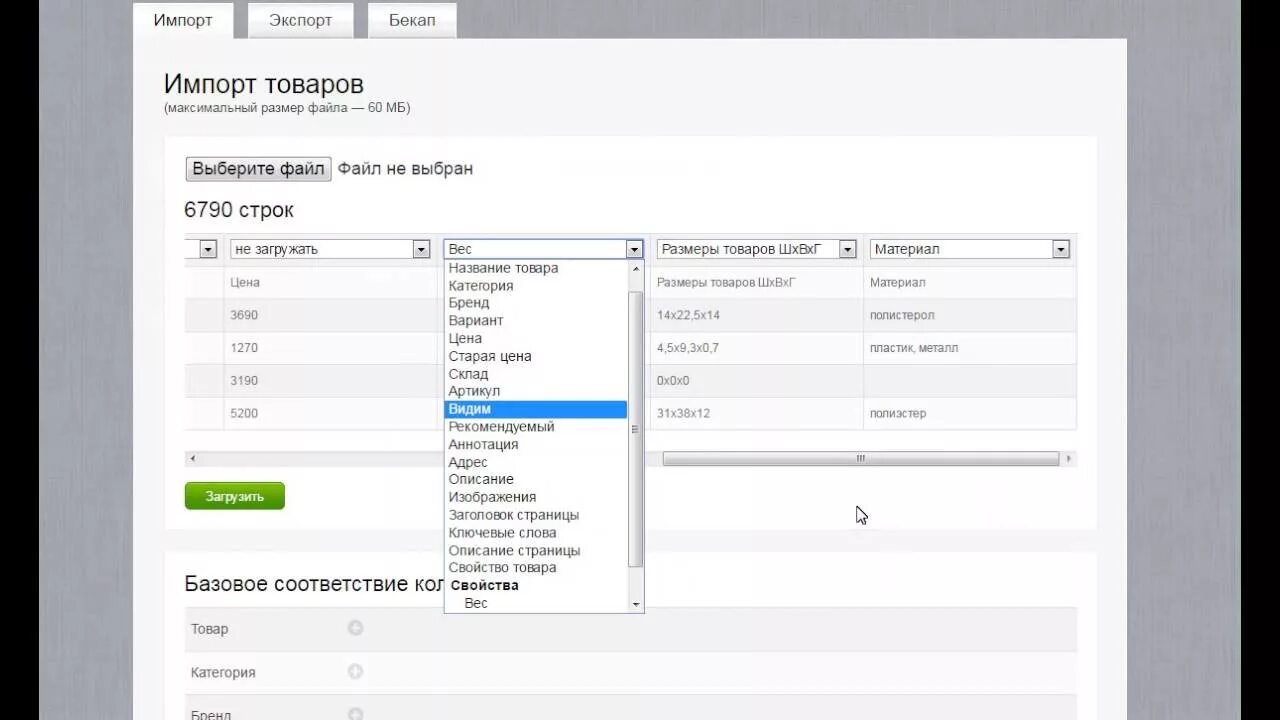The width and height of the screenshot is (1280, 720).
Task: Choose «Свойство товара» in the dropdown list
Action: click(x=503, y=567)
